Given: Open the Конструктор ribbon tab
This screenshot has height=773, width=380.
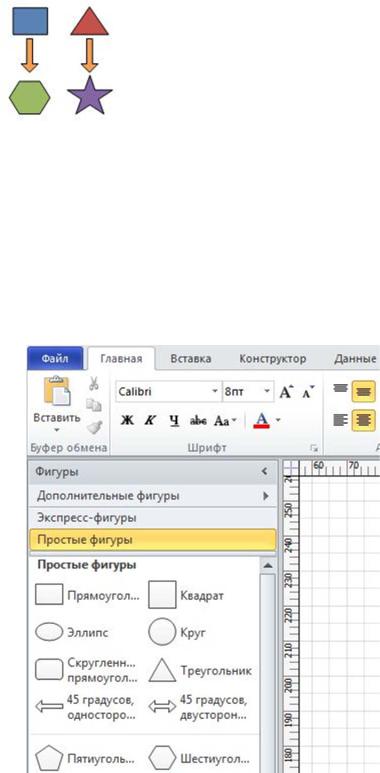Looking at the screenshot, I should 273,358.
